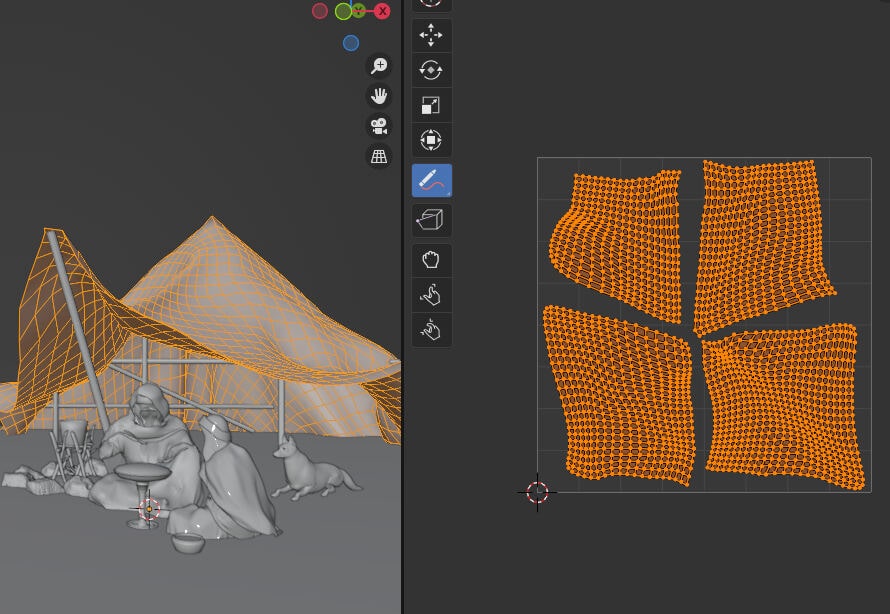Select the Grab hand tool

point(431,259)
